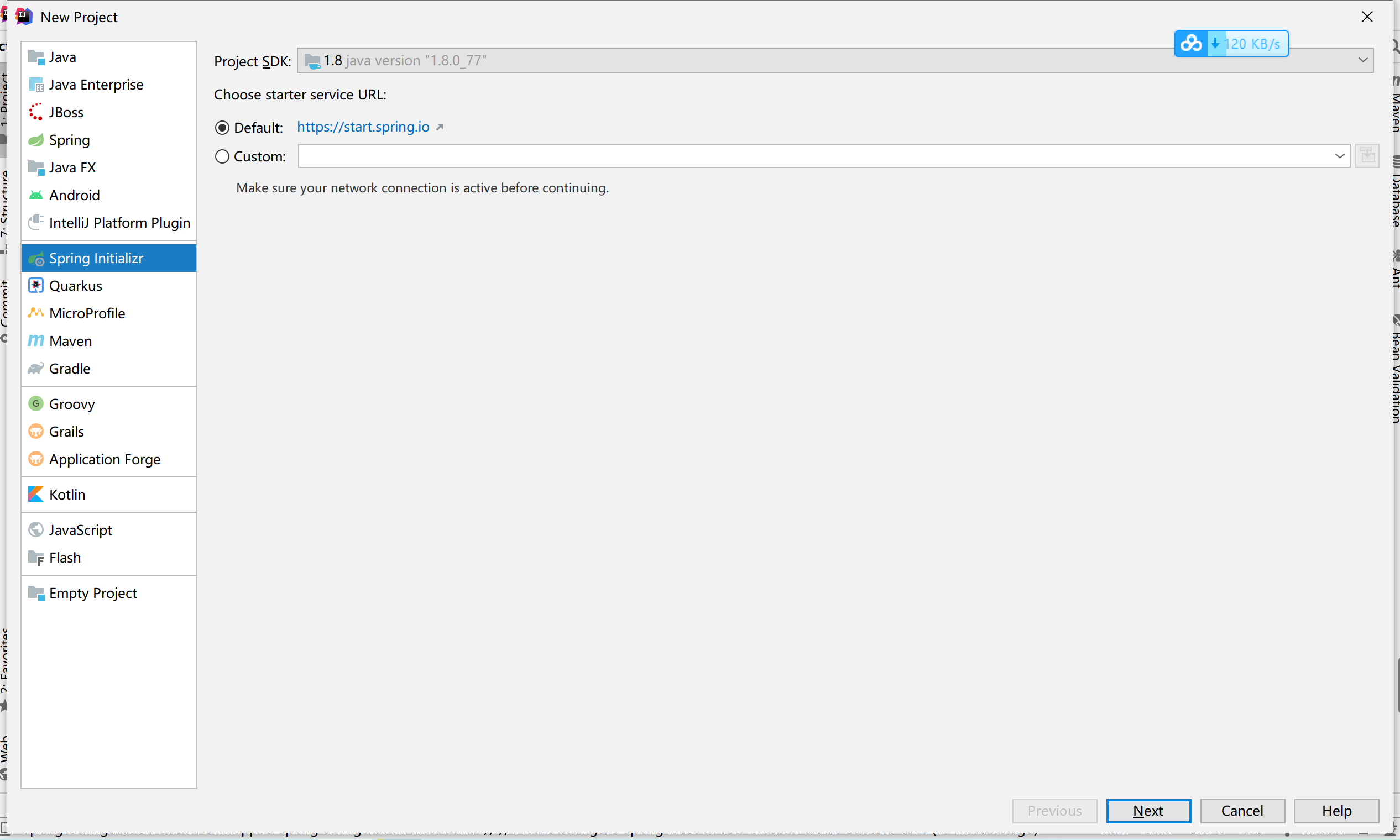The width and height of the screenshot is (1400, 840).
Task: Select the JavaScript globe icon
Action: pos(36,530)
